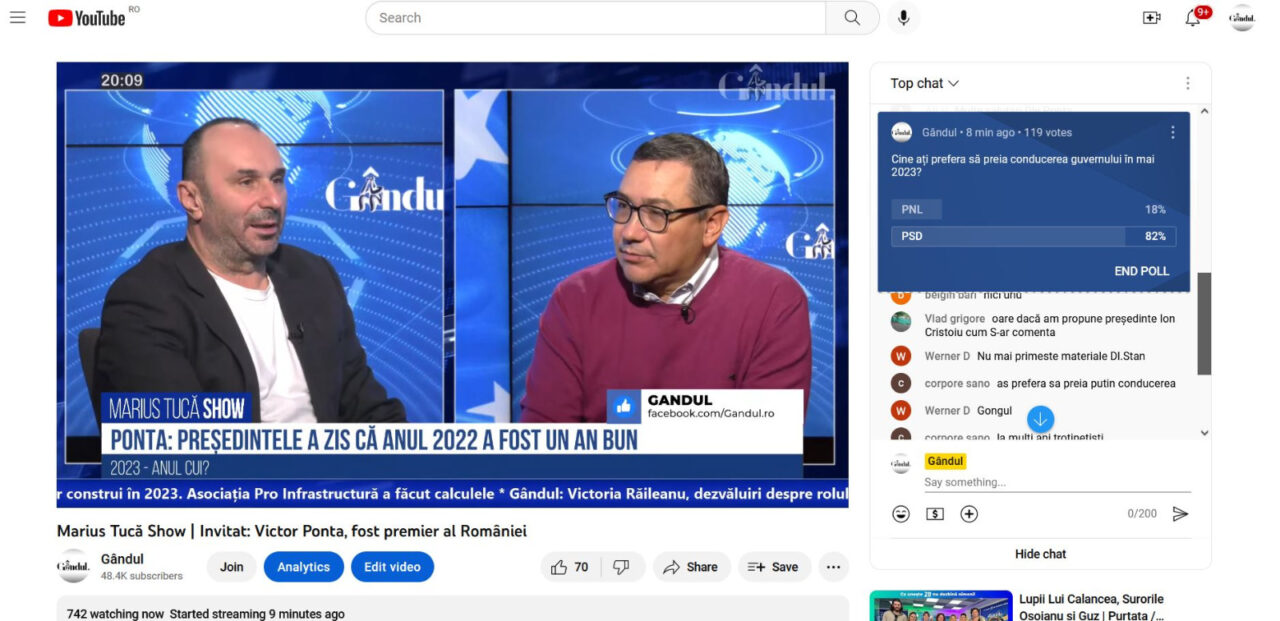End the live poll
This screenshot has height=621, width=1280.
(1142, 271)
